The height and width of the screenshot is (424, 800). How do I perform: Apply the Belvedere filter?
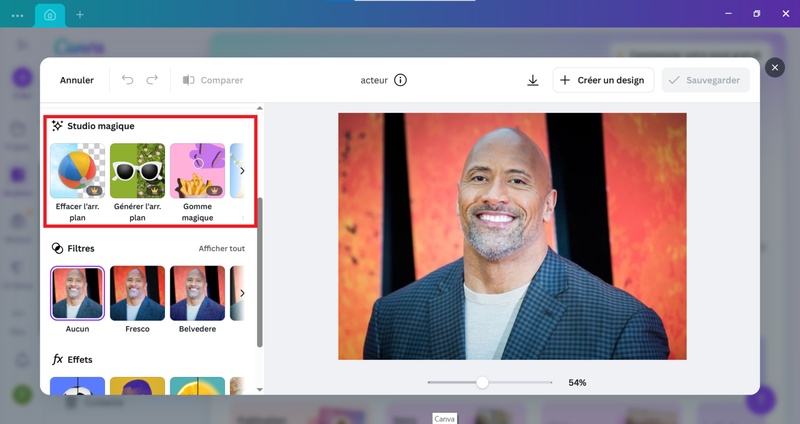pyautogui.click(x=197, y=293)
